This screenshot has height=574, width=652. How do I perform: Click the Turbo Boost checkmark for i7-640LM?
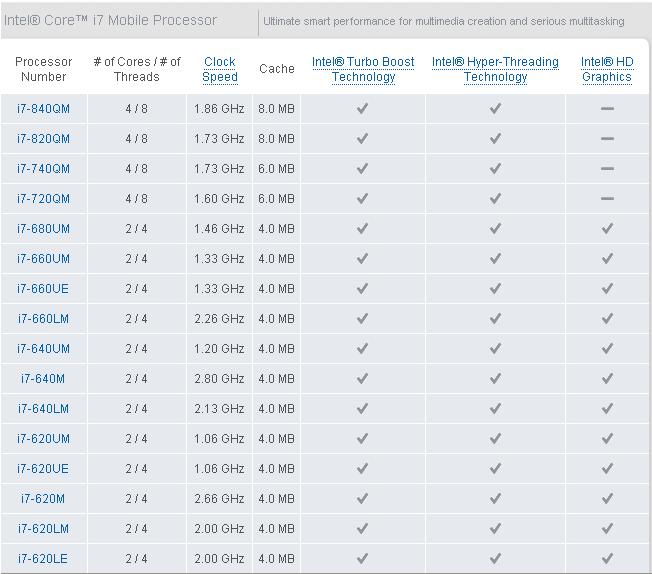point(363,408)
